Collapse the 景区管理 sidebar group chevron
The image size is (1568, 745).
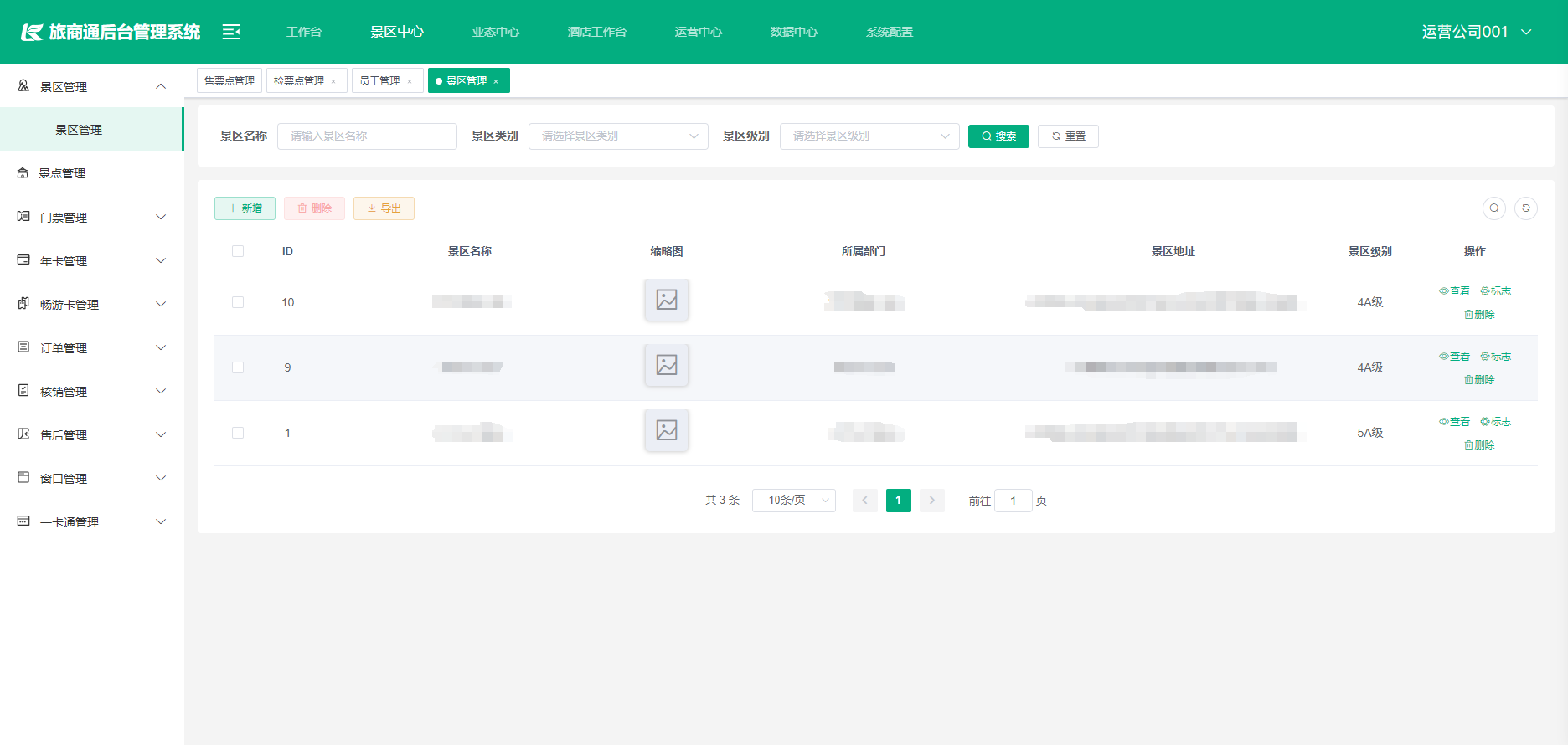tap(161, 86)
